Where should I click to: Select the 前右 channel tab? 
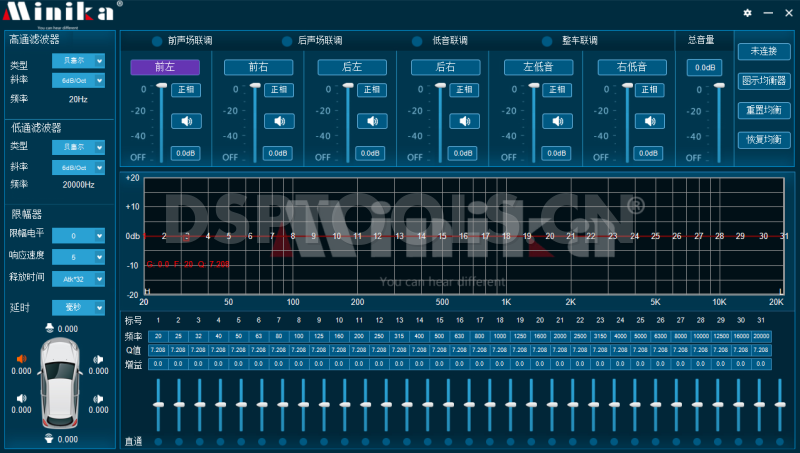(x=259, y=67)
